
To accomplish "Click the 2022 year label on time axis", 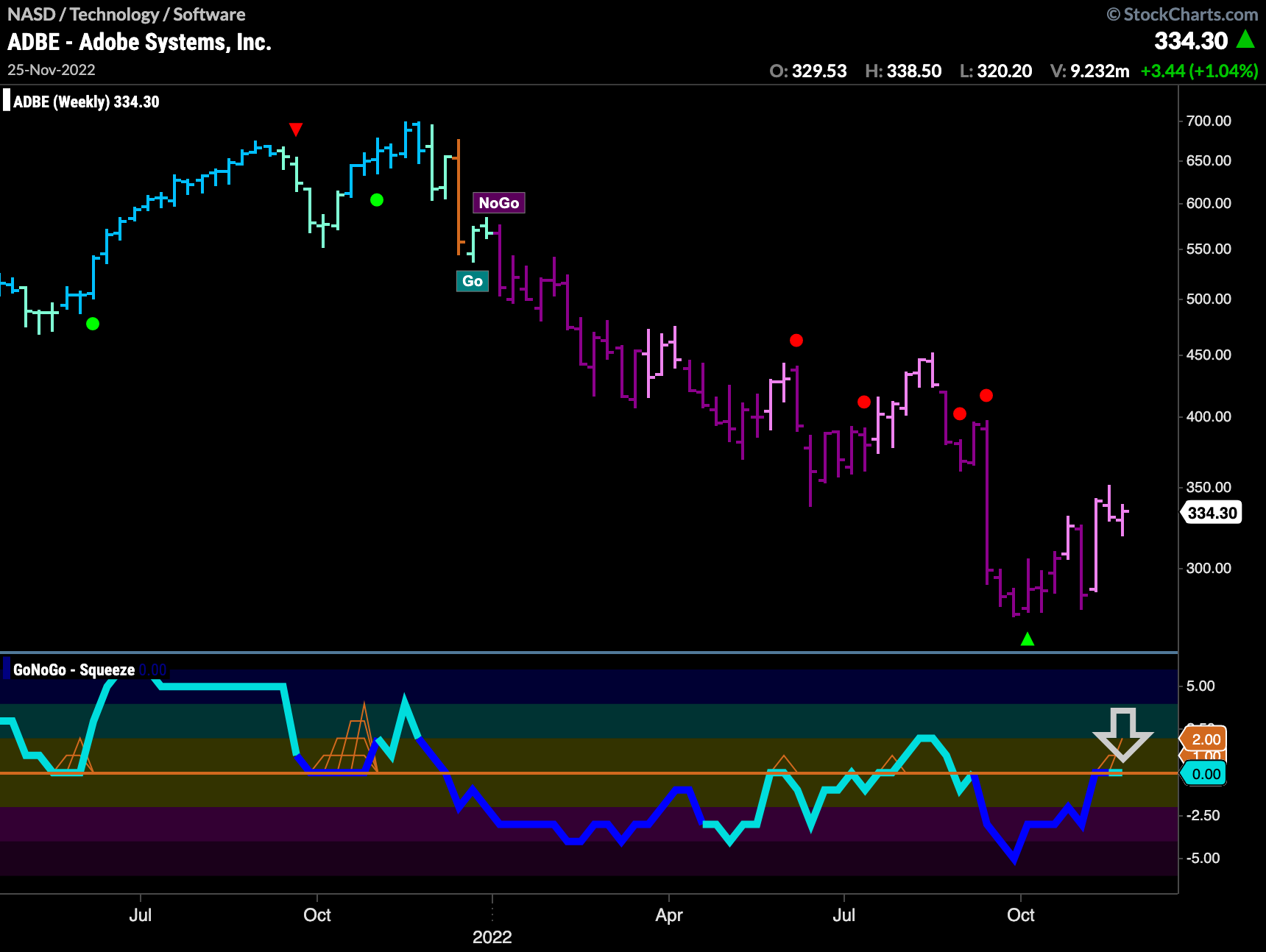I will 492,937.
